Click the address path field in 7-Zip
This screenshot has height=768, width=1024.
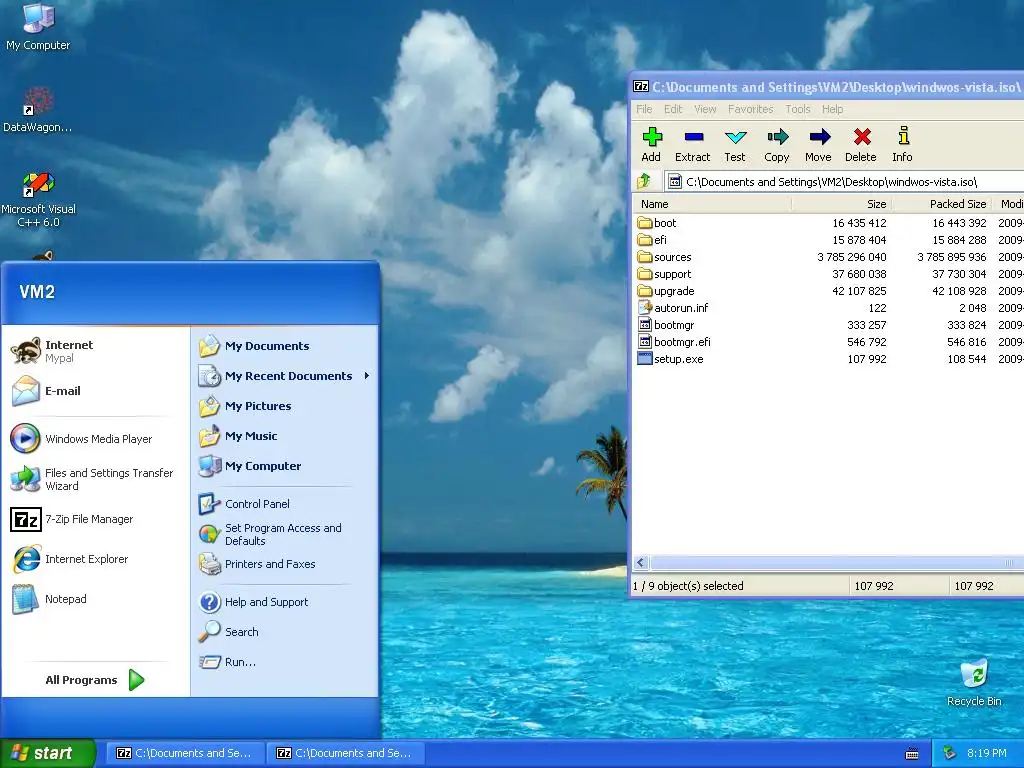[x=844, y=182]
